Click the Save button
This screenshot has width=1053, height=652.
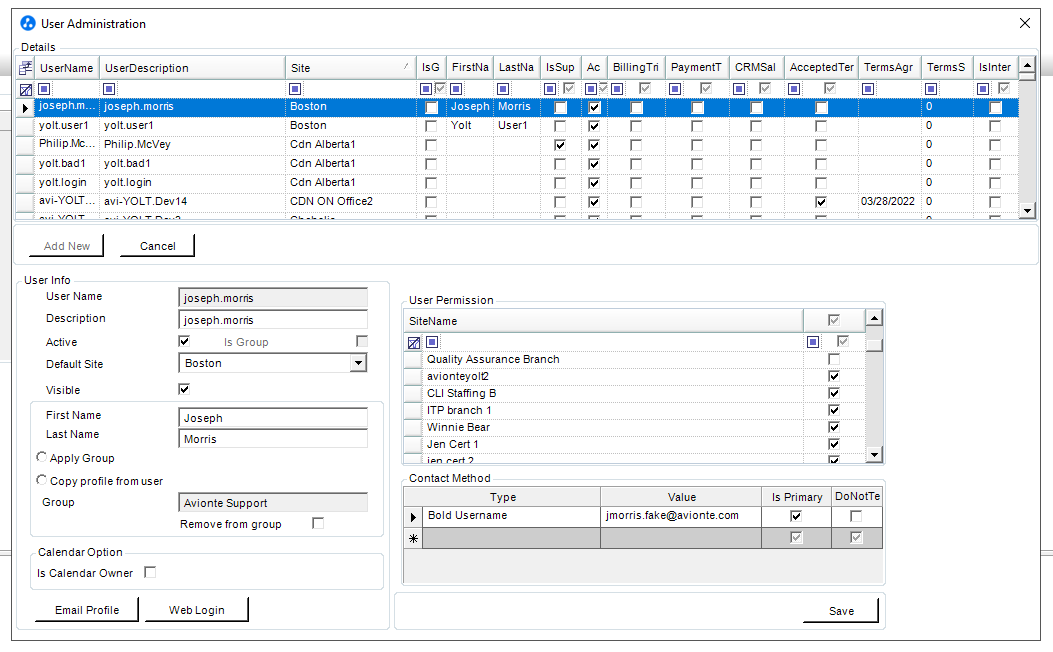click(841, 611)
